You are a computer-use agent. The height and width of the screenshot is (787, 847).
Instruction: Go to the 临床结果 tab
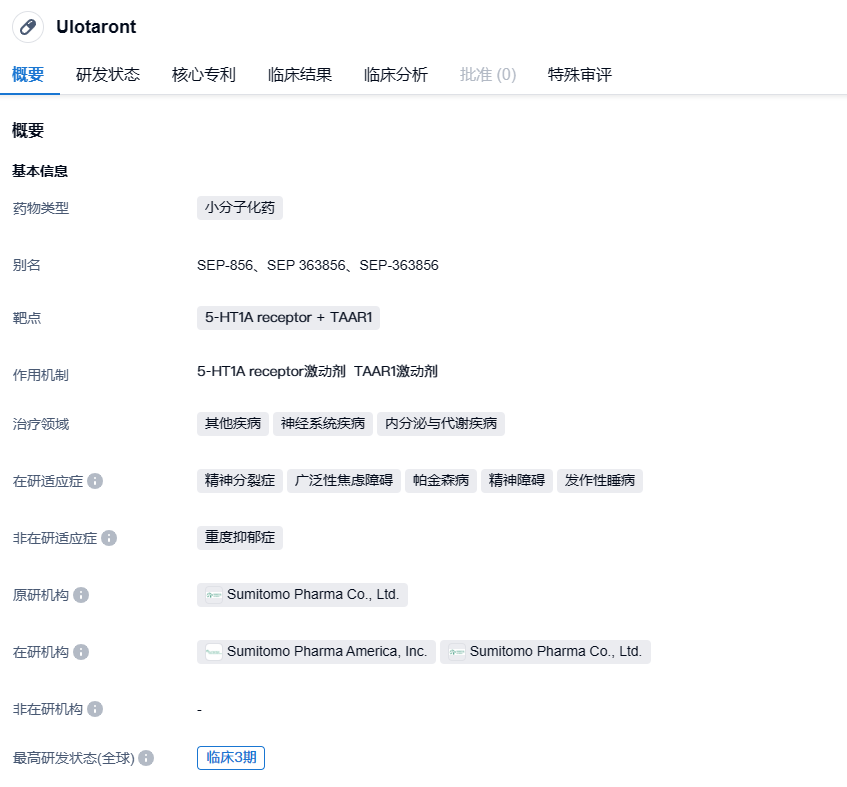tap(300, 75)
